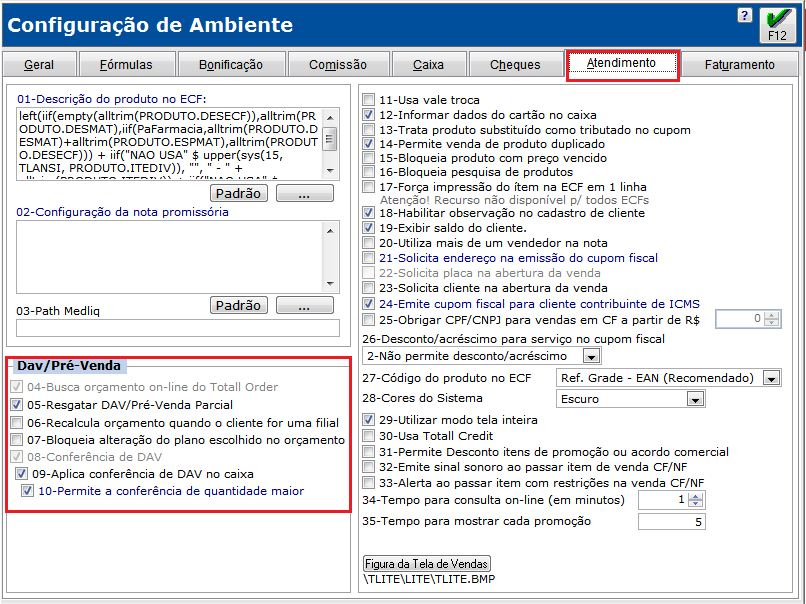Toggle 29-Utilizar modo tela inteira checkbox
This screenshot has height=604, width=806.
pos(370,420)
